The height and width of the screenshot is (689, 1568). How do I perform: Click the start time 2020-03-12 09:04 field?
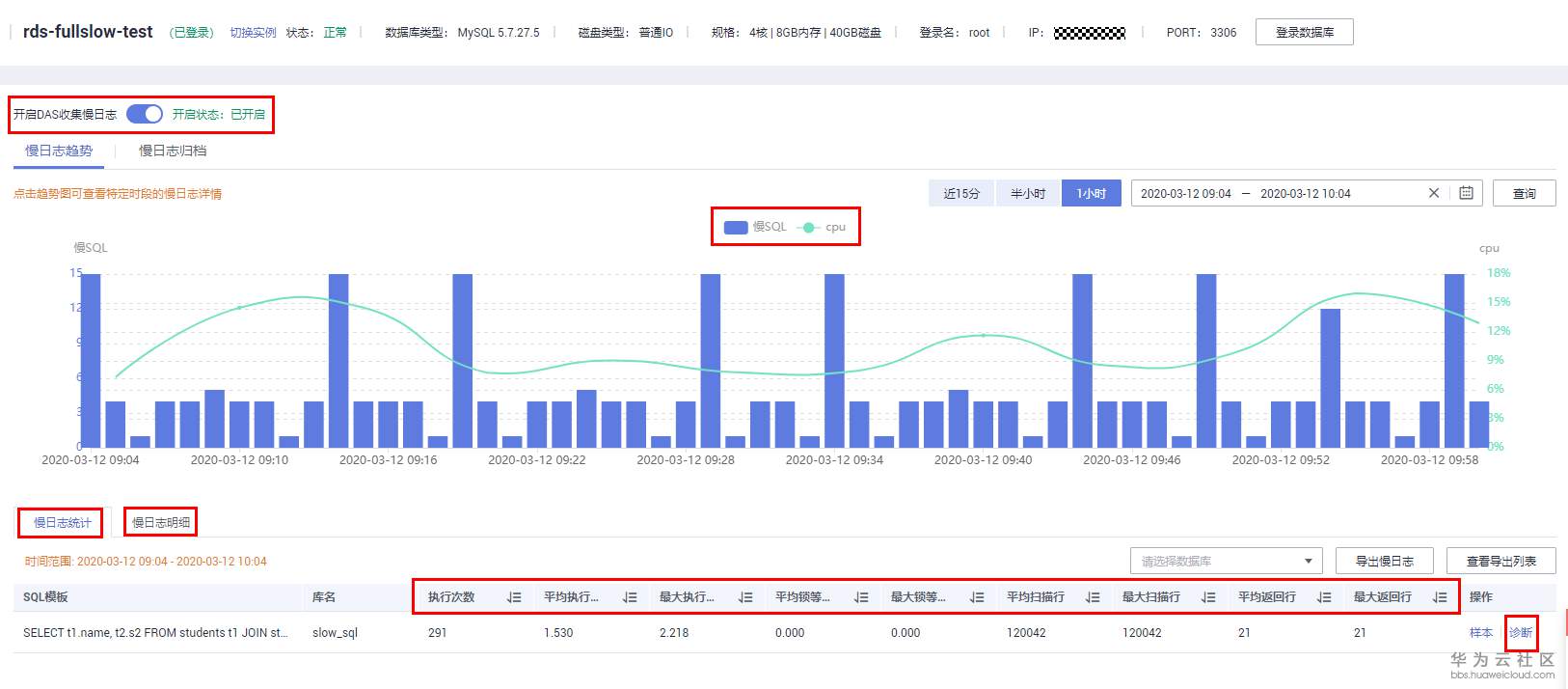click(x=1186, y=193)
